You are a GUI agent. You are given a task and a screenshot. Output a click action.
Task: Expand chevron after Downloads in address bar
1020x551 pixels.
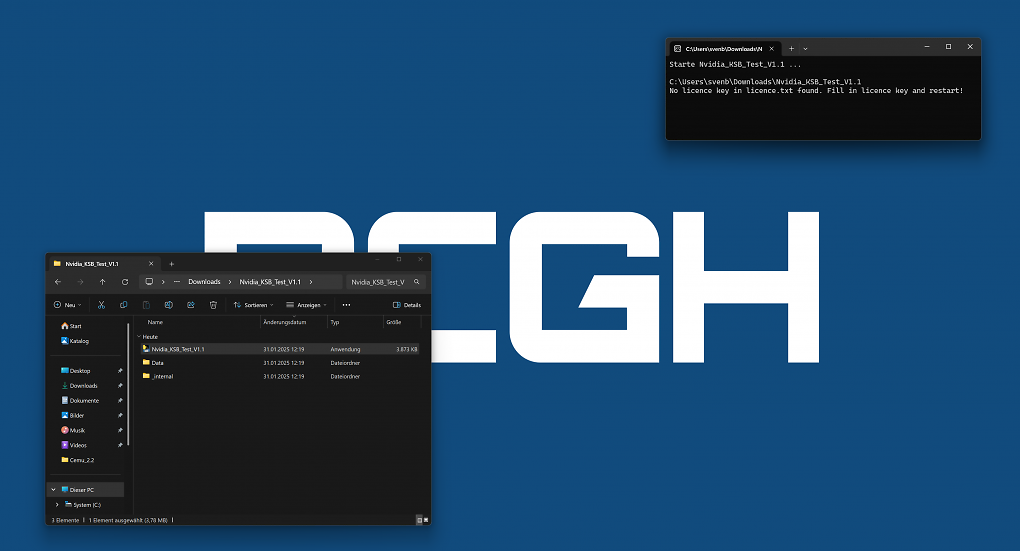point(230,282)
